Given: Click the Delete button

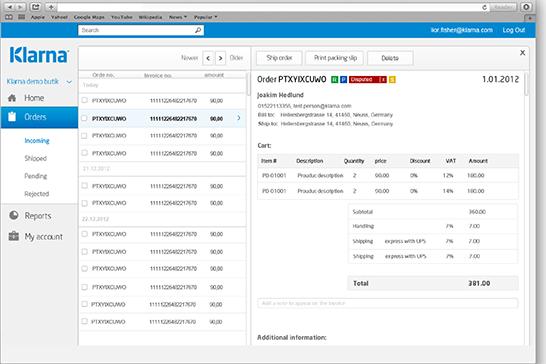Looking at the screenshot, I should [390, 58].
